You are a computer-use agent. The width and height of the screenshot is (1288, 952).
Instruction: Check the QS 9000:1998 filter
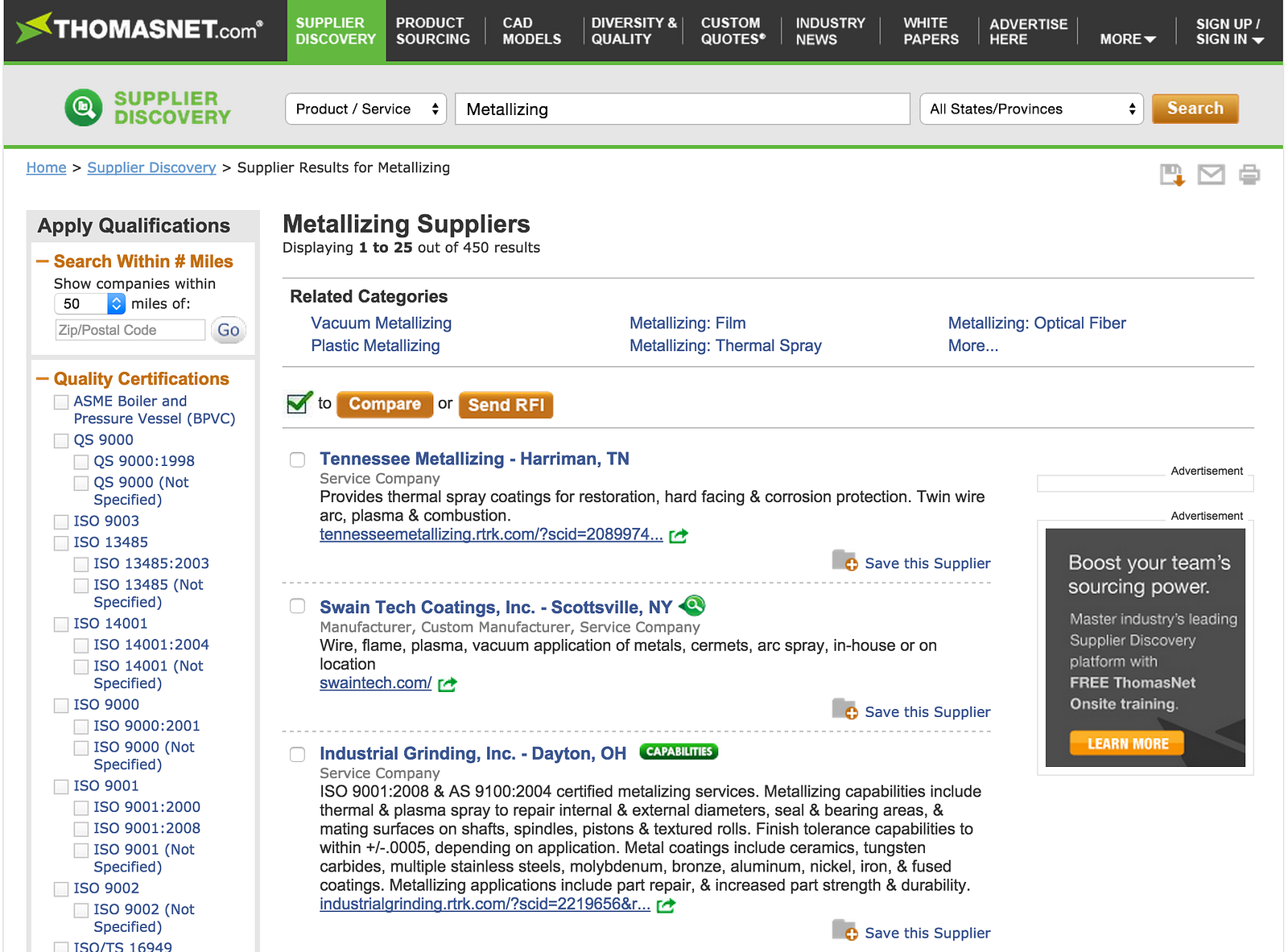pyautogui.click(x=81, y=462)
